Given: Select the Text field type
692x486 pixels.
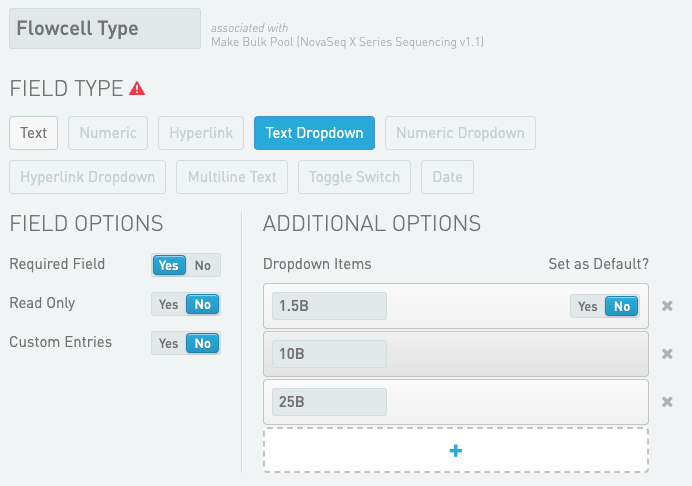Looking at the screenshot, I should pos(34,133).
